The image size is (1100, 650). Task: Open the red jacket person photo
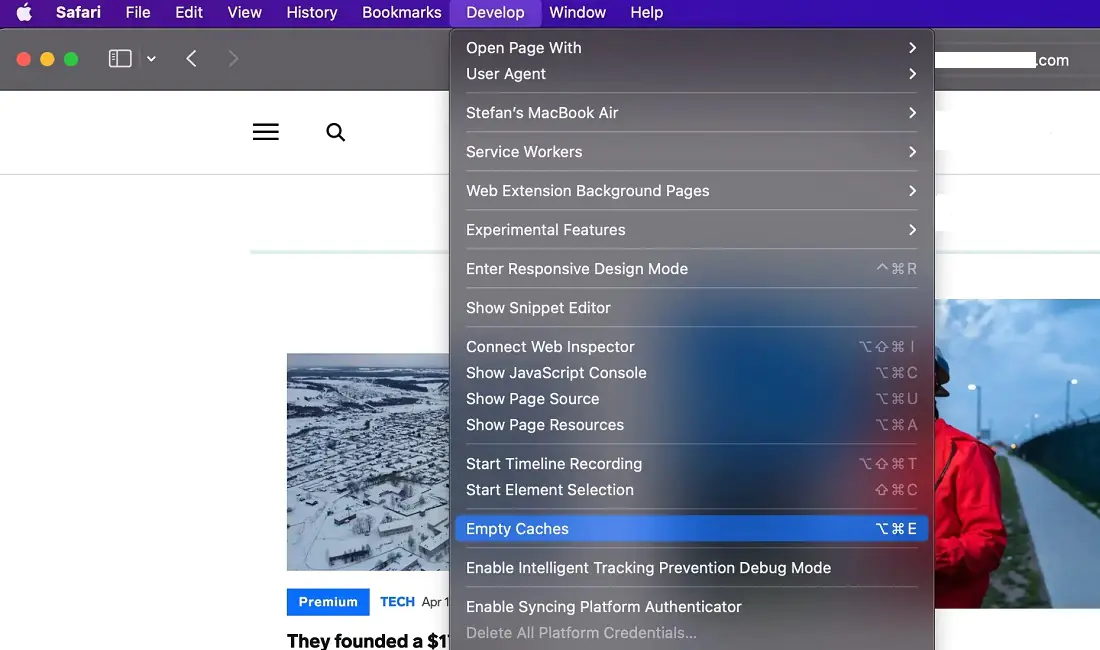click(1017, 454)
